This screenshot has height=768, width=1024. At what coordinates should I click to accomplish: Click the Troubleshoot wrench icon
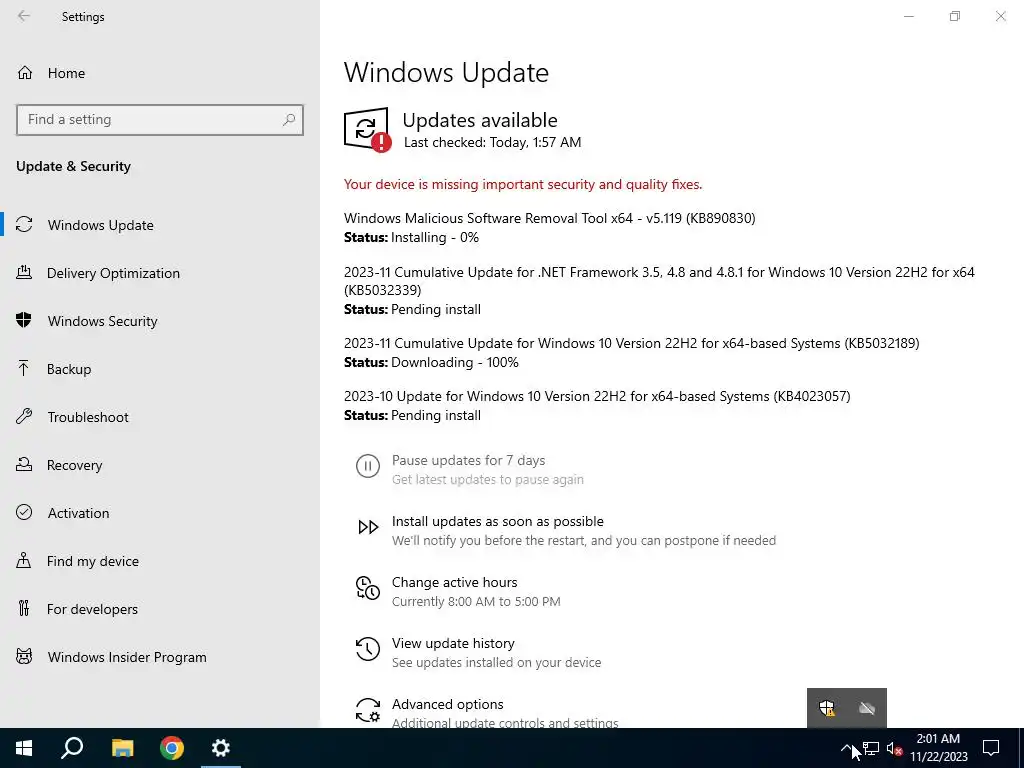click(24, 417)
